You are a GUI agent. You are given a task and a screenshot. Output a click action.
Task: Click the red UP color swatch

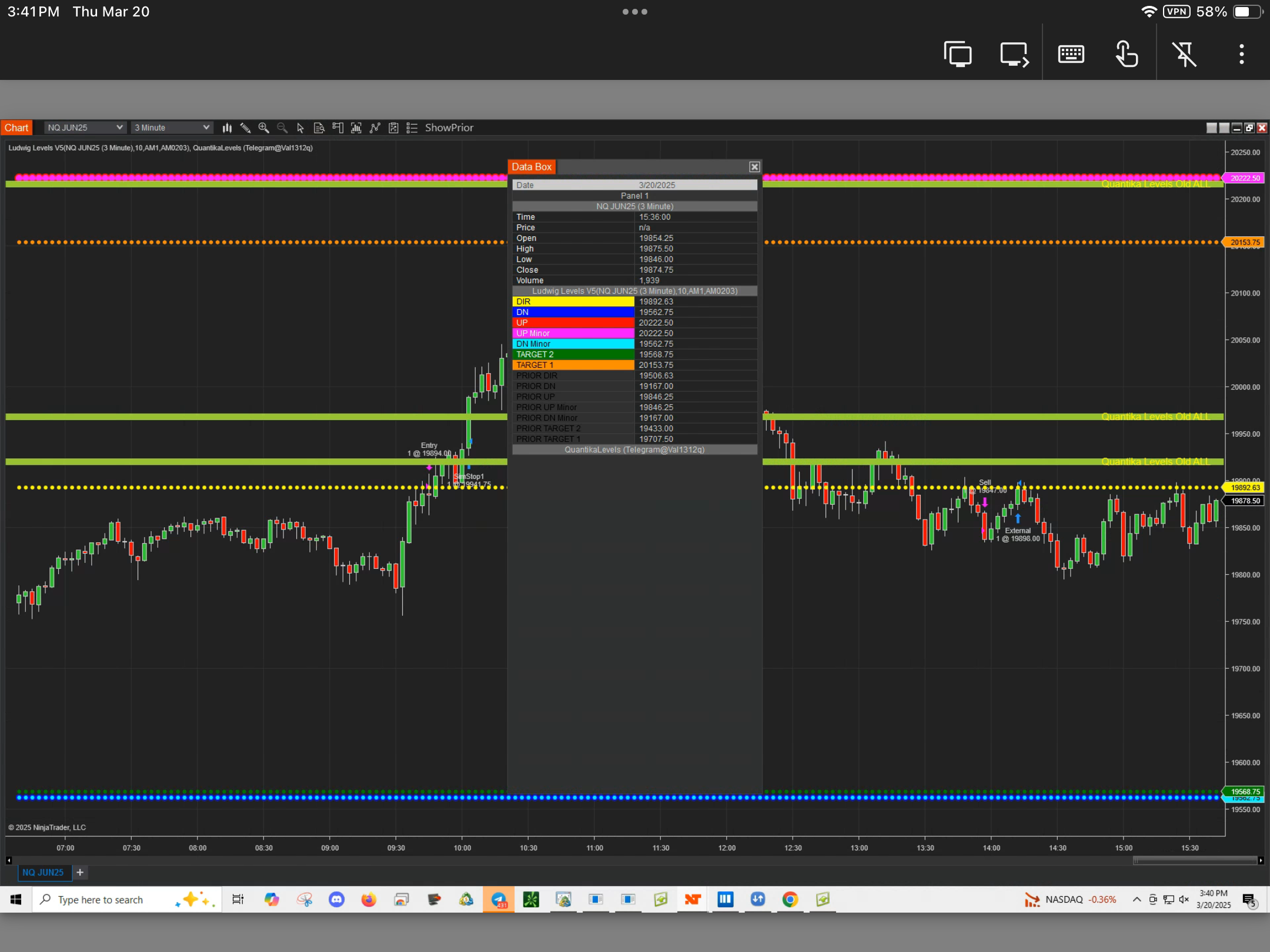(x=573, y=323)
